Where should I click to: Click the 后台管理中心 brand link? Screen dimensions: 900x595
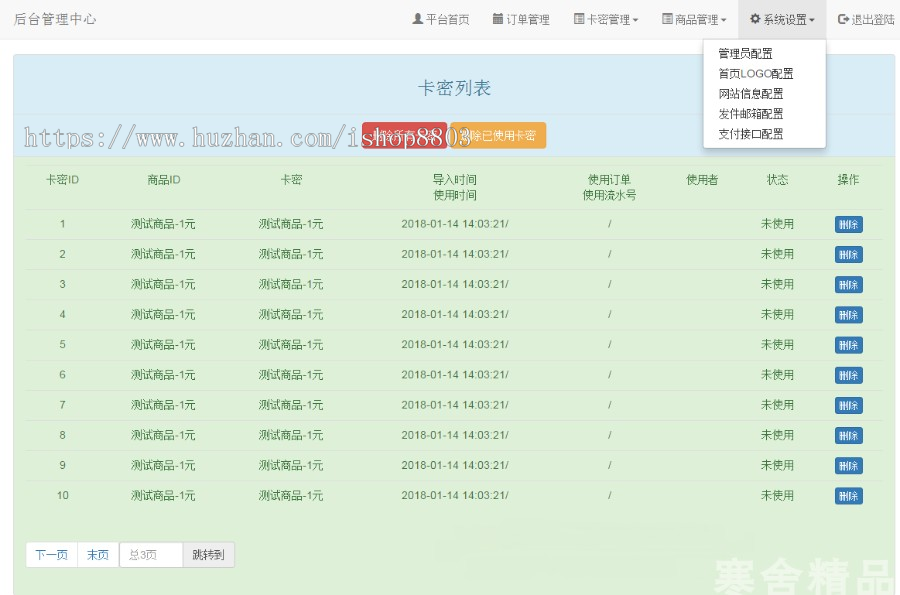pyautogui.click(x=55, y=19)
